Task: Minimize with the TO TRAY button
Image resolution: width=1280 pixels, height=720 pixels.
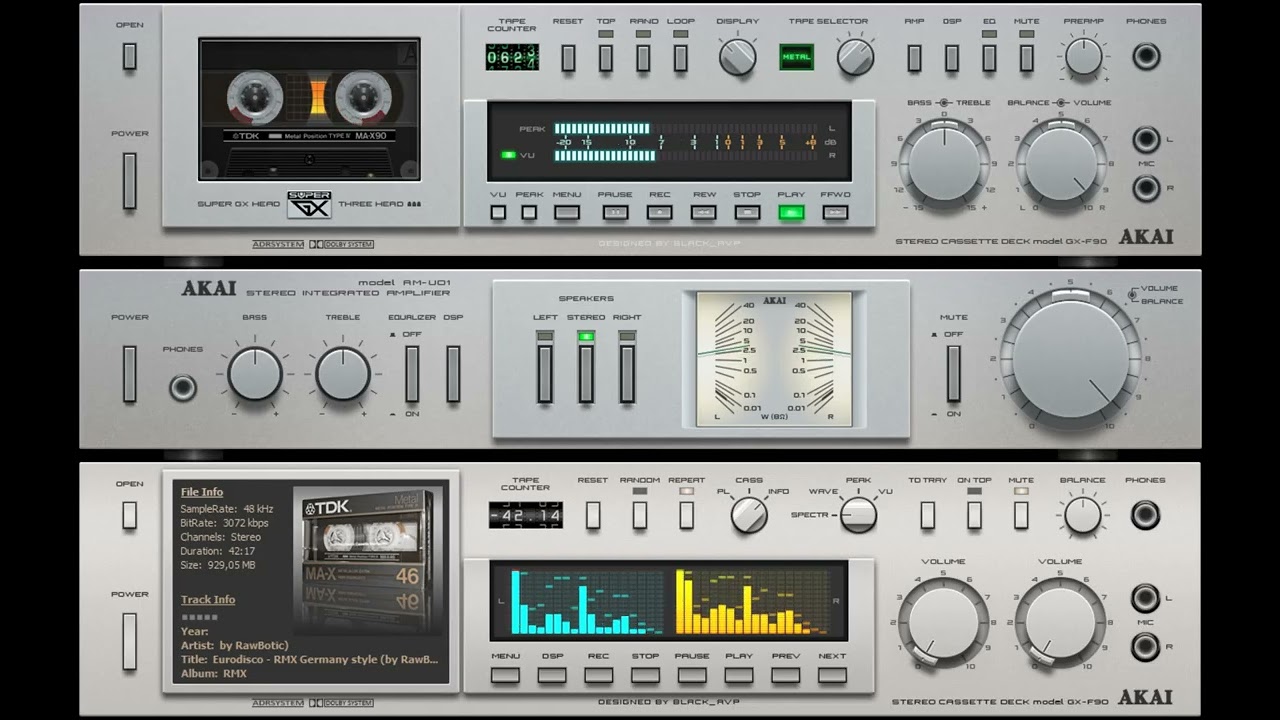Action: click(x=927, y=515)
